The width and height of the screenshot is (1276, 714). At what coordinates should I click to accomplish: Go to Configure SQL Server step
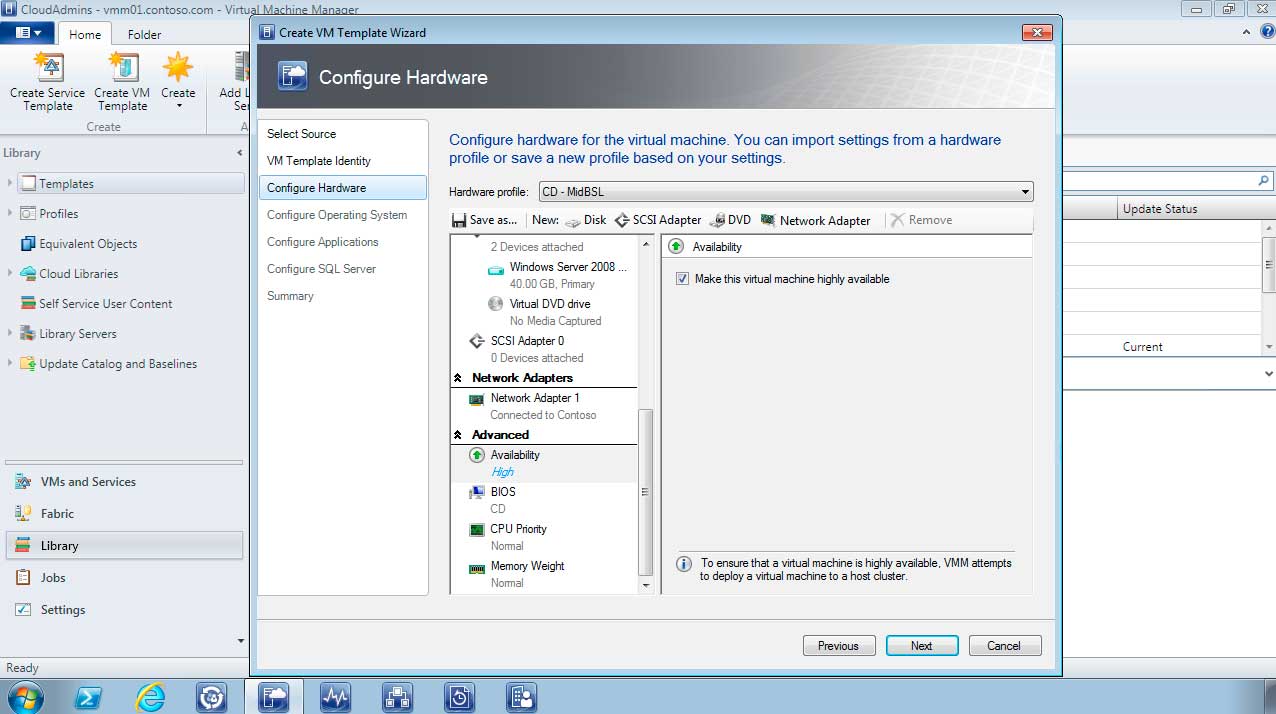click(321, 269)
